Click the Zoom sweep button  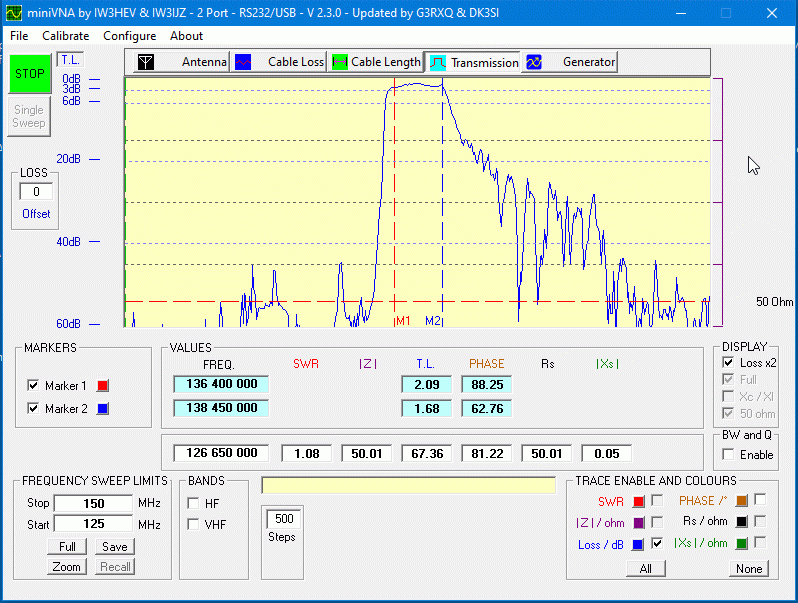tap(67, 567)
